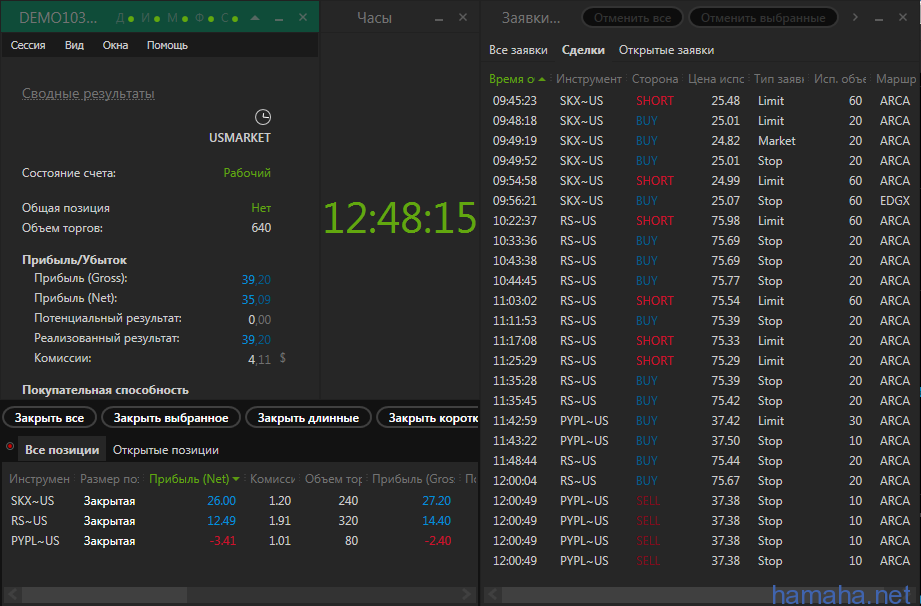921x606 pixels.
Task: Click the Д connection status indicator
Action: click(125, 18)
